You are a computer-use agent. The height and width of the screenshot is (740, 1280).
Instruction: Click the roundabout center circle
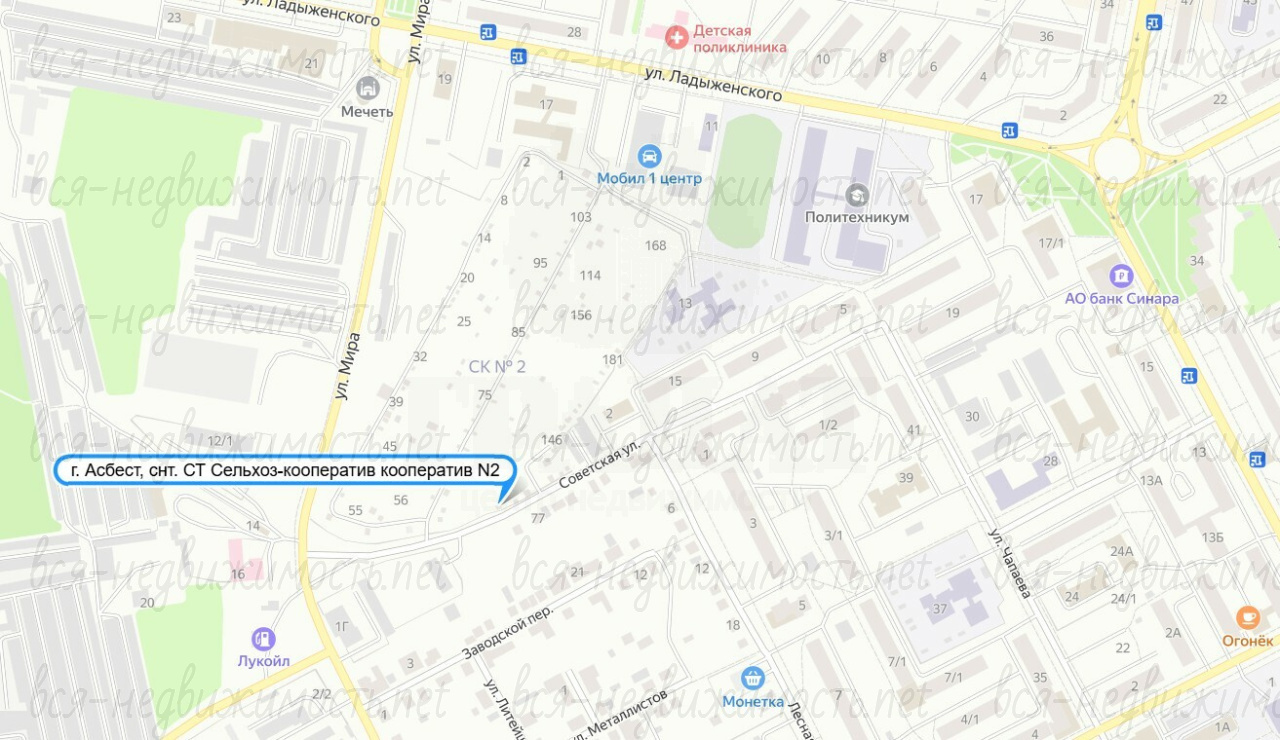tap(1117, 159)
